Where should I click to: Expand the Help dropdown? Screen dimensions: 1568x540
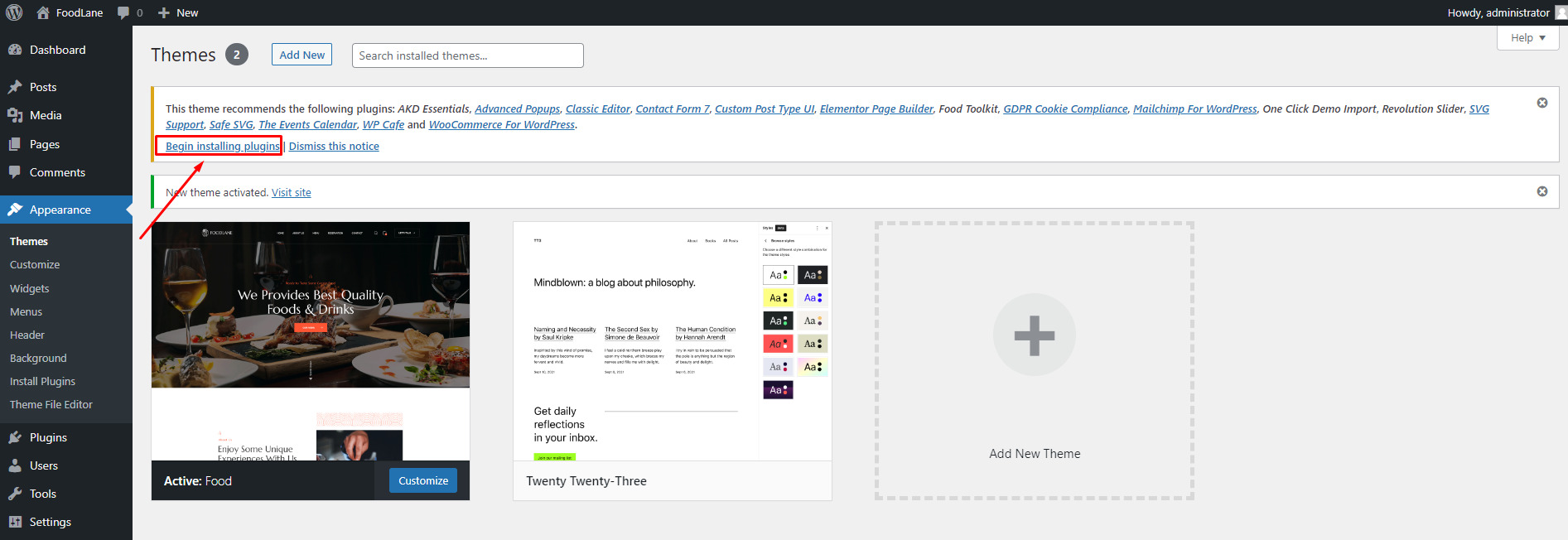tap(1527, 37)
